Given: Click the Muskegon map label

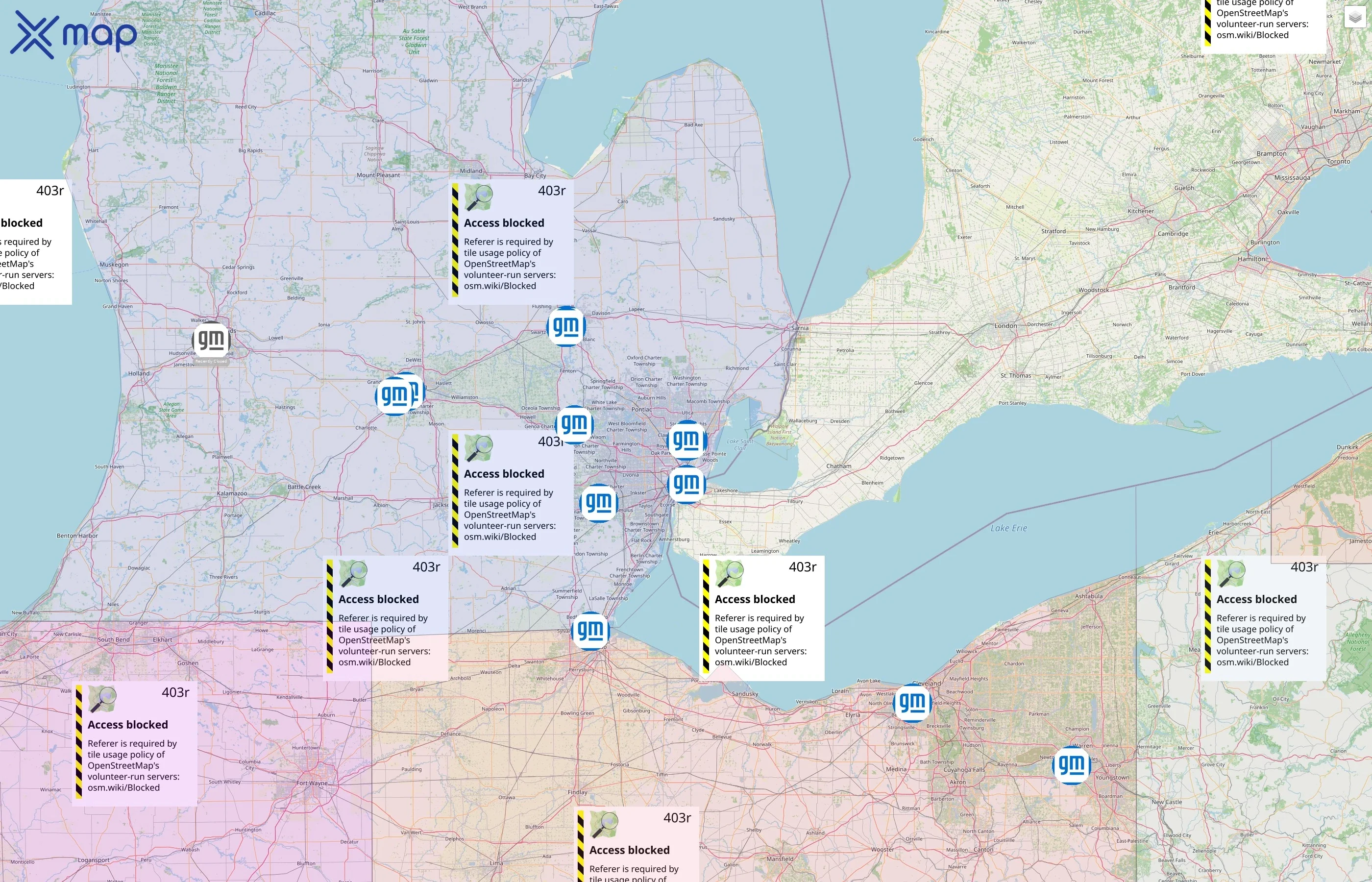Looking at the screenshot, I should point(114,265).
